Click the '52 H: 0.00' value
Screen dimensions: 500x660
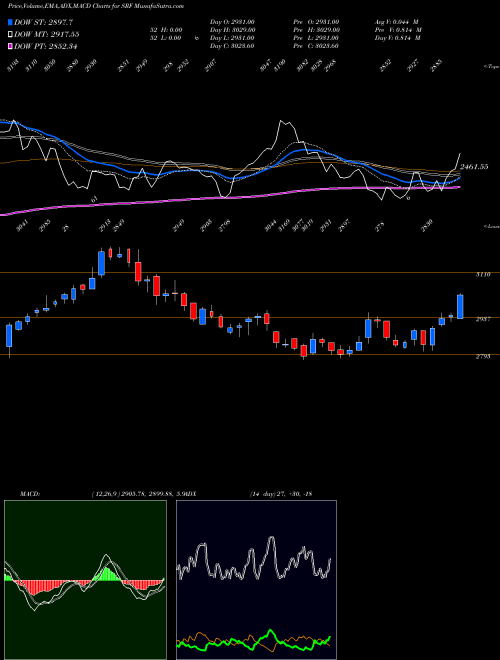(x=166, y=30)
